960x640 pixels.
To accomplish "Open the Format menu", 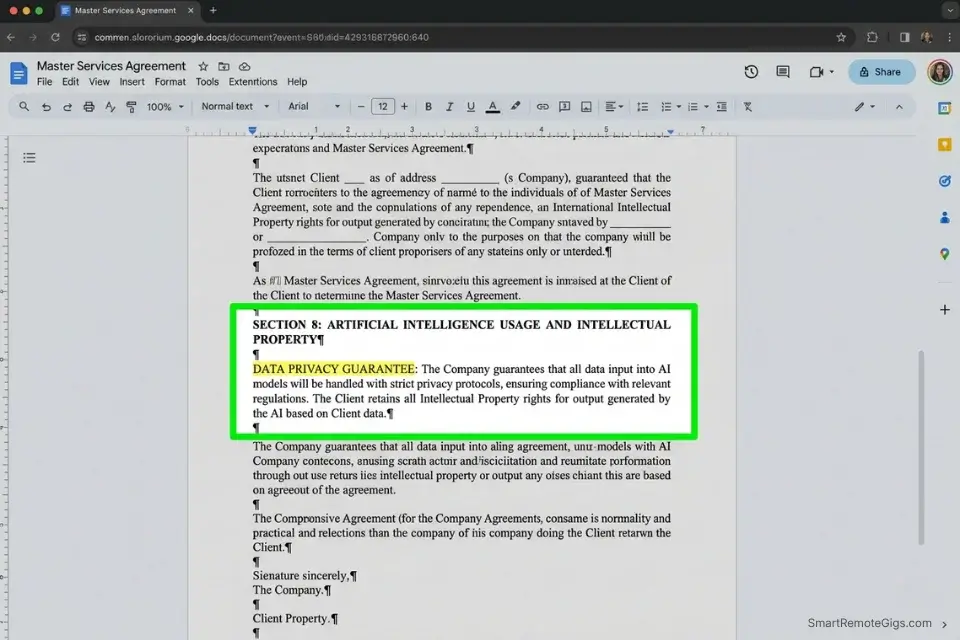I will point(170,81).
